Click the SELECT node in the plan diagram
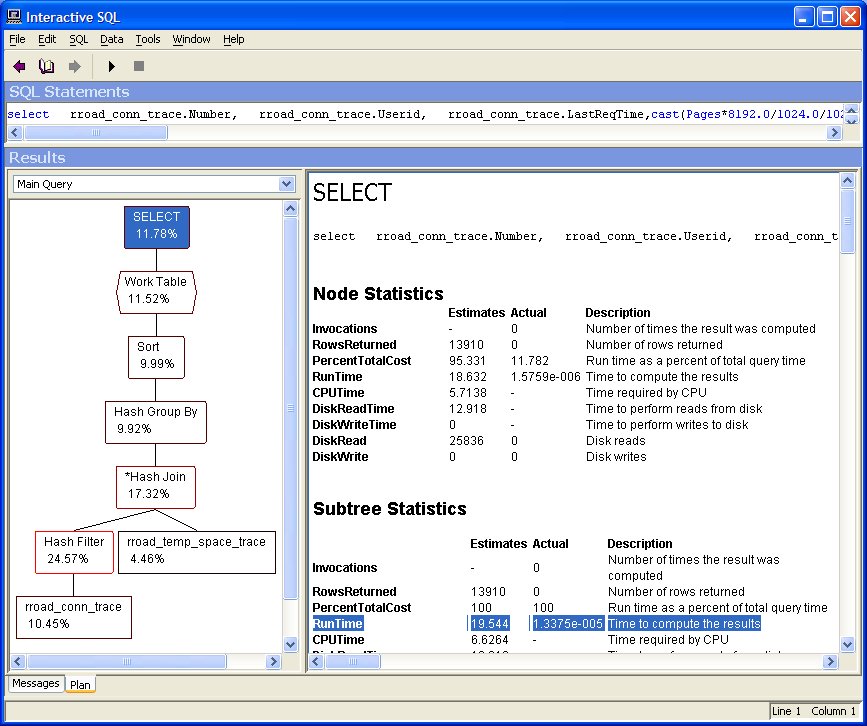Screen dimensions: 867x726 coord(155,227)
